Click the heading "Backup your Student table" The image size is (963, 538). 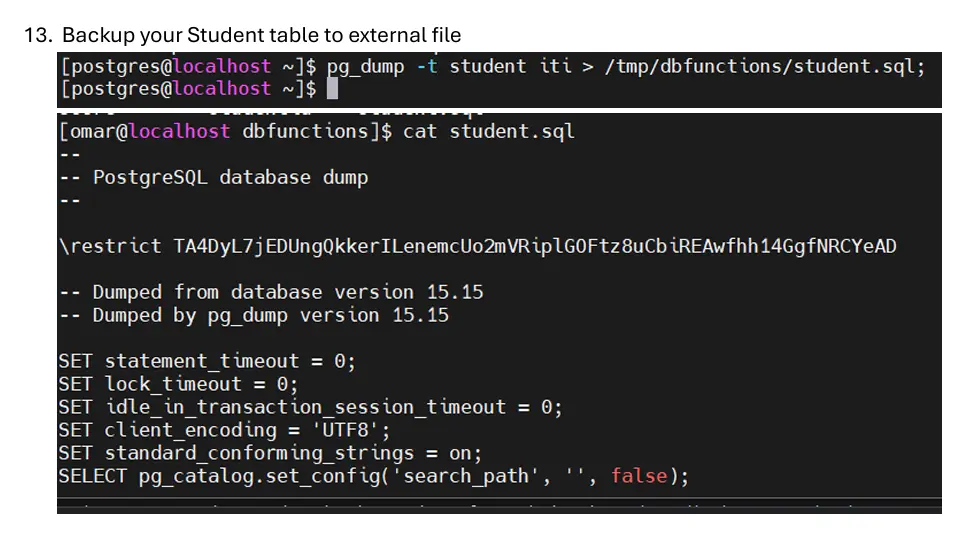[x=261, y=35]
